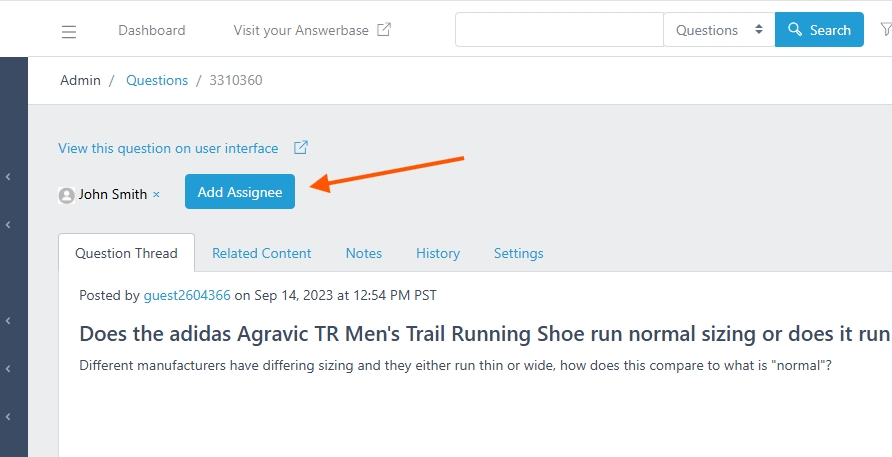
Task: Click external link icon beside Visit your Answerbase
Action: coord(384,30)
